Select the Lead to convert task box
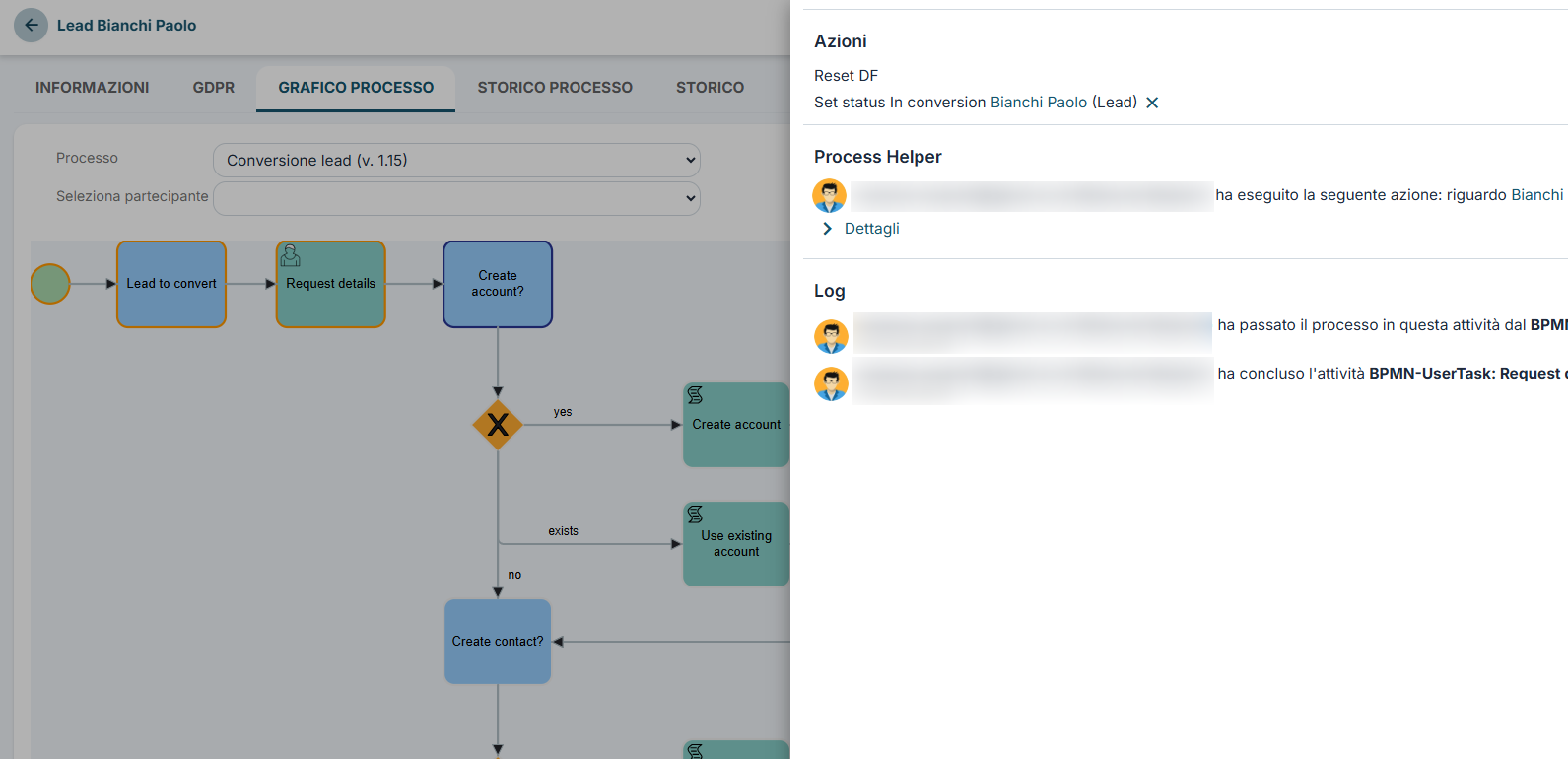The image size is (1568, 759). pyautogui.click(x=171, y=284)
